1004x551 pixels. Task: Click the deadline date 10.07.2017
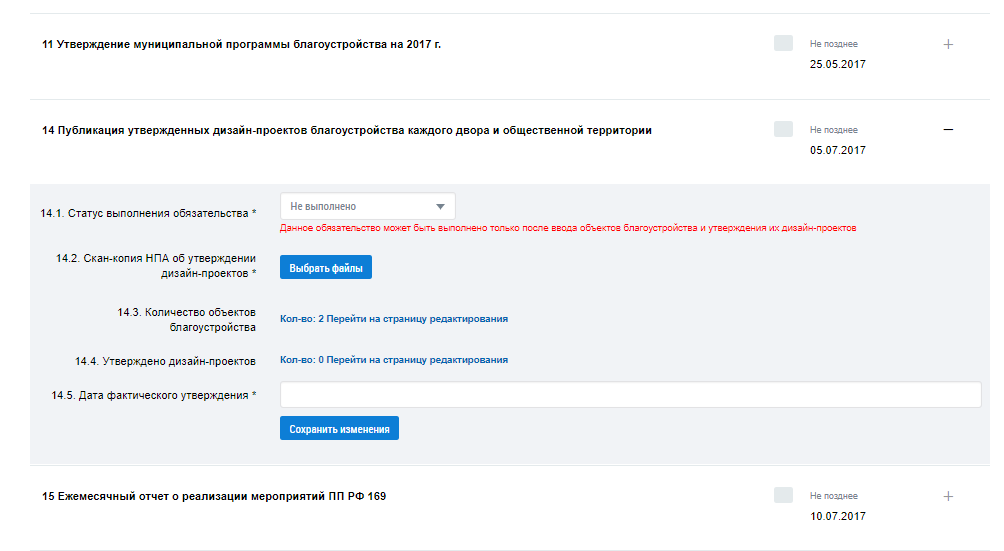point(837,516)
